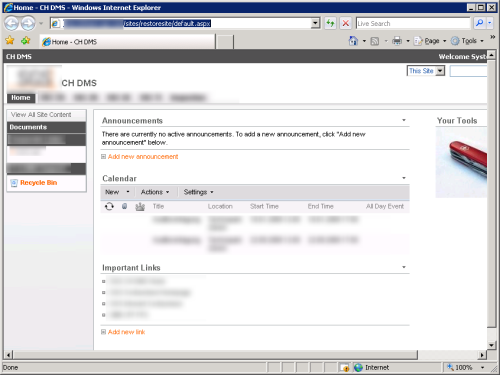The width and height of the screenshot is (500, 375).
Task: Open a new blank browser tab
Action: tap(225, 42)
